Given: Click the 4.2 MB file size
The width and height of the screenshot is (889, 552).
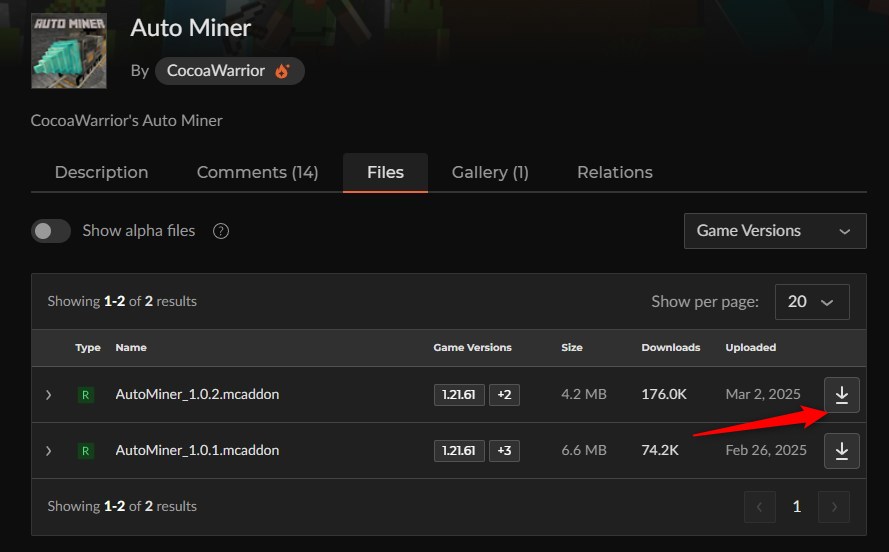Looking at the screenshot, I should coord(584,394).
